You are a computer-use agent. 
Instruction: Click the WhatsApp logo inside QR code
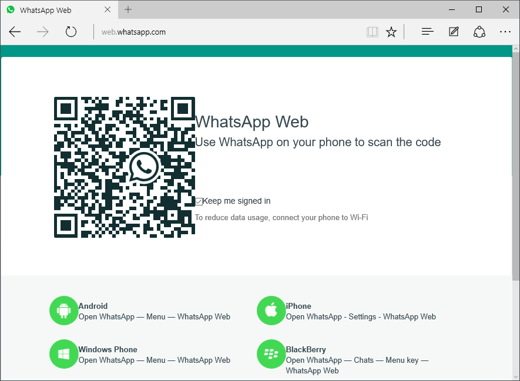click(144, 167)
